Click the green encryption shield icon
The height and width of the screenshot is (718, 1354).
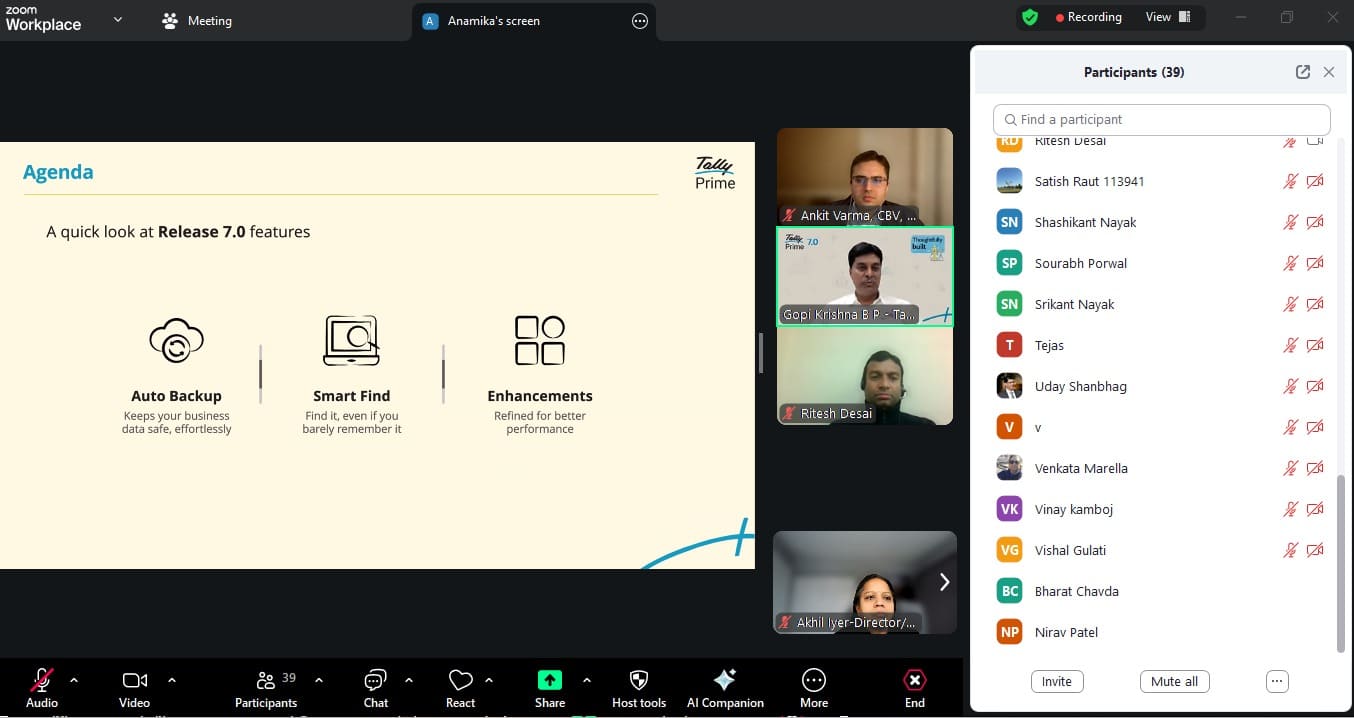(1029, 17)
